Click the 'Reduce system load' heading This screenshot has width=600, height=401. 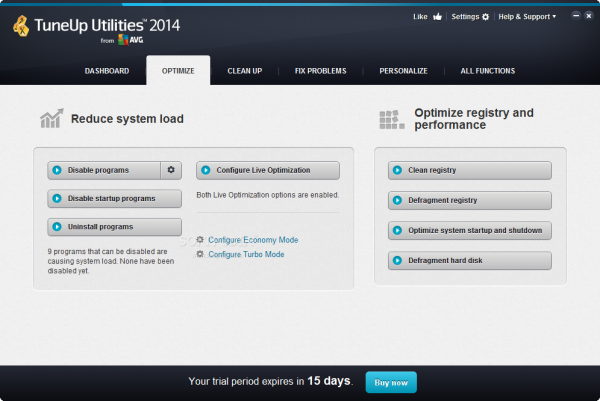(127, 119)
